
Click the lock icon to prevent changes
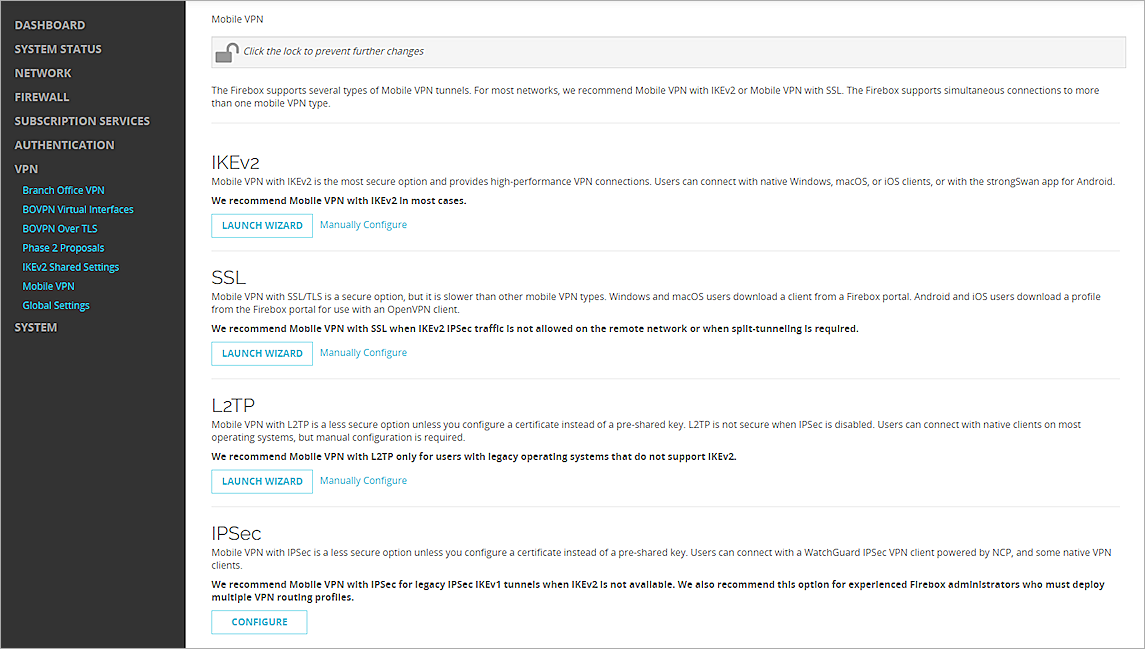(228, 52)
